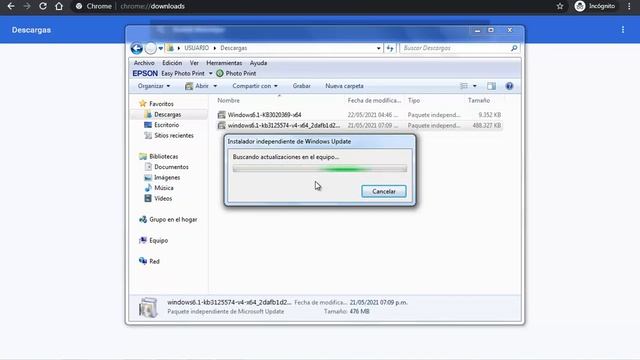Image resolution: width=640 pixels, height=360 pixels.
Task: Click Abrir toolbar button
Action: [197, 86]
